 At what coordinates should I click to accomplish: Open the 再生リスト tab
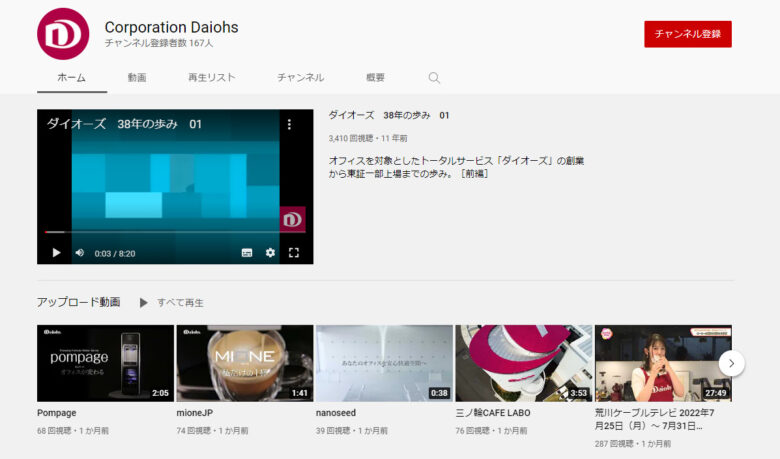pos(211,78)
